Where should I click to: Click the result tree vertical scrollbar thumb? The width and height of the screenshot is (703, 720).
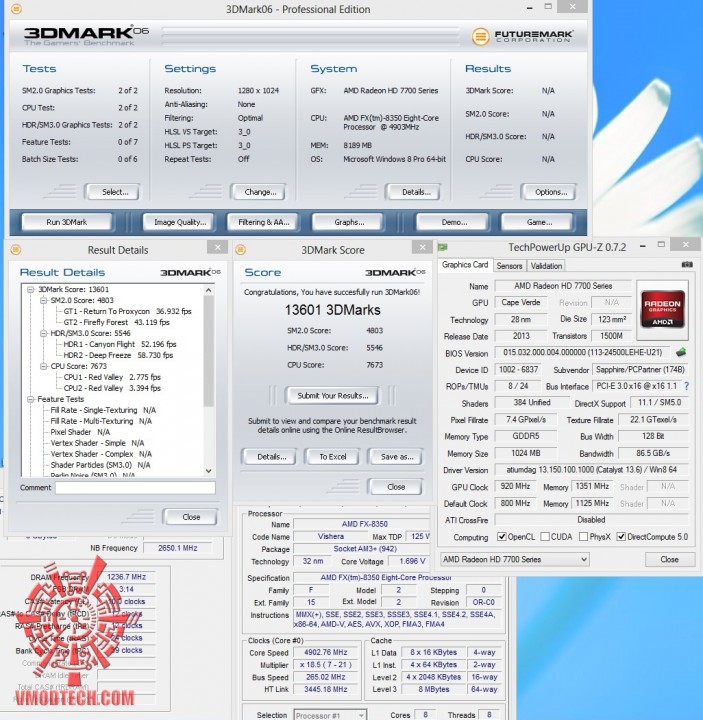[x=208, y=351]
